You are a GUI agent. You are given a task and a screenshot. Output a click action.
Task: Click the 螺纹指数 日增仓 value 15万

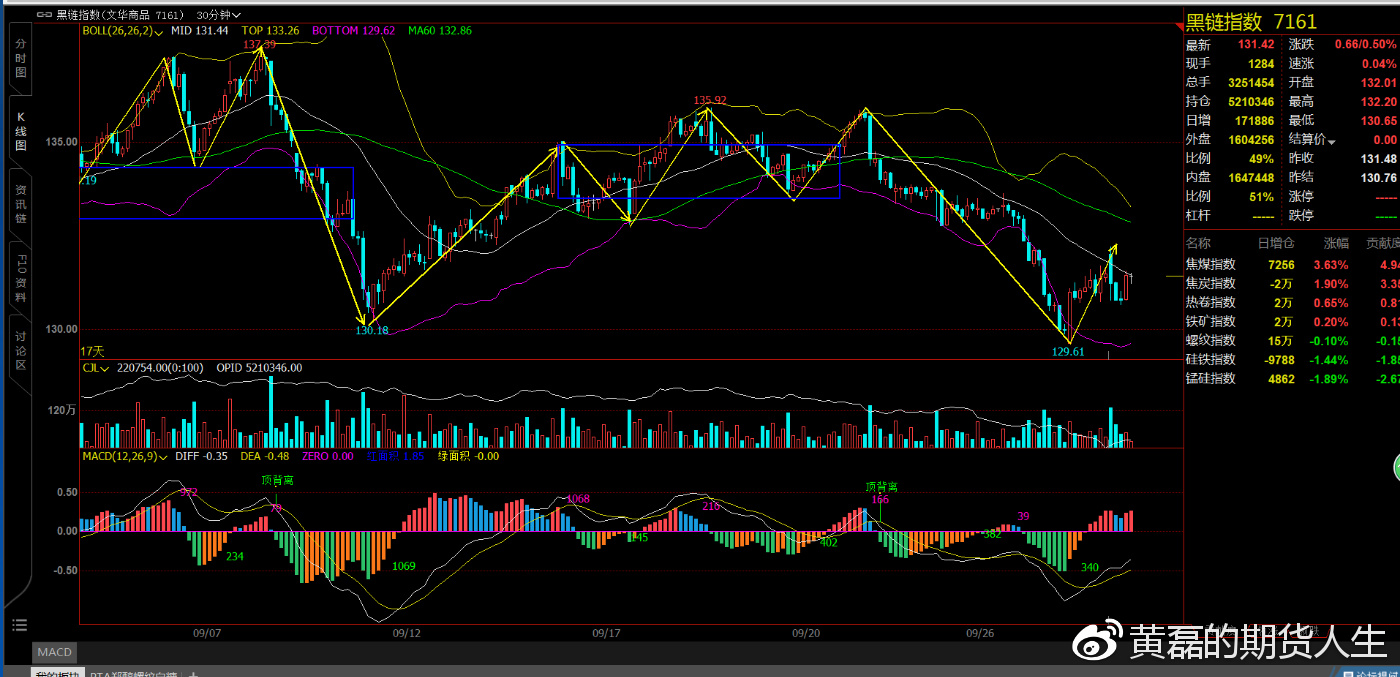pyautogui.click(x=1281, y=341)
